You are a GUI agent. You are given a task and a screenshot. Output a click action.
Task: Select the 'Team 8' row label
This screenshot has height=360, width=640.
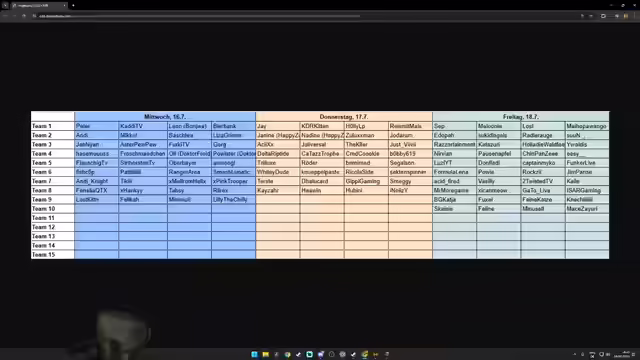pyautogui.click(x=53, y=190)
